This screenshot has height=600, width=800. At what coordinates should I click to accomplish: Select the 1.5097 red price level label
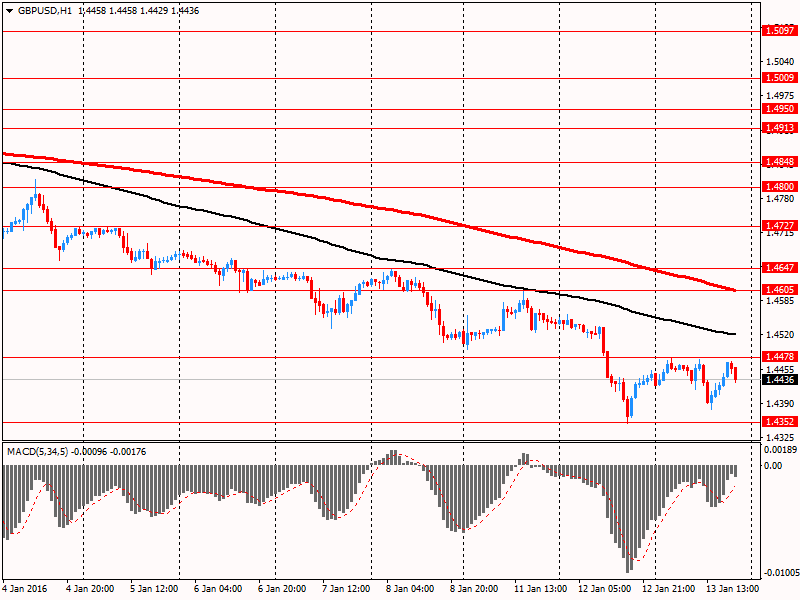click(780, 31)
